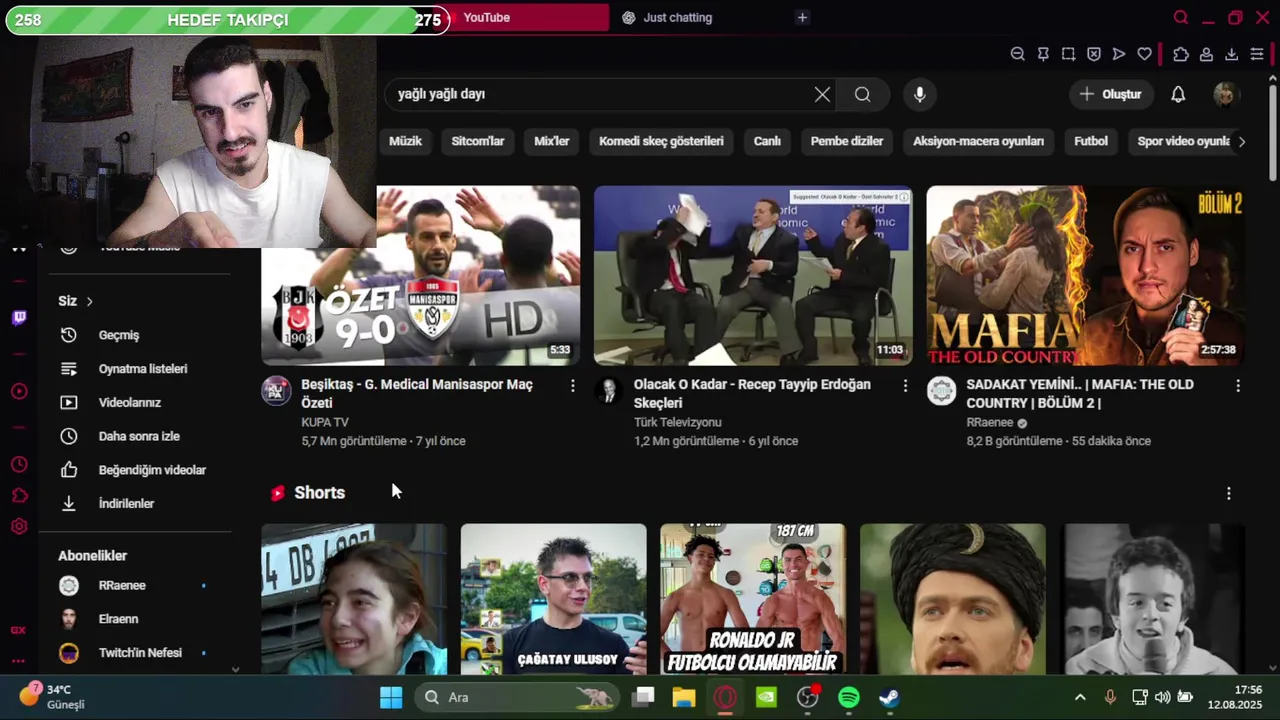Image resolution: width=1280 pixels, height=720 pixels.
Task: Open the YouTube account avatar menu
Action: pyautogui.click(x=1225, y=94)
